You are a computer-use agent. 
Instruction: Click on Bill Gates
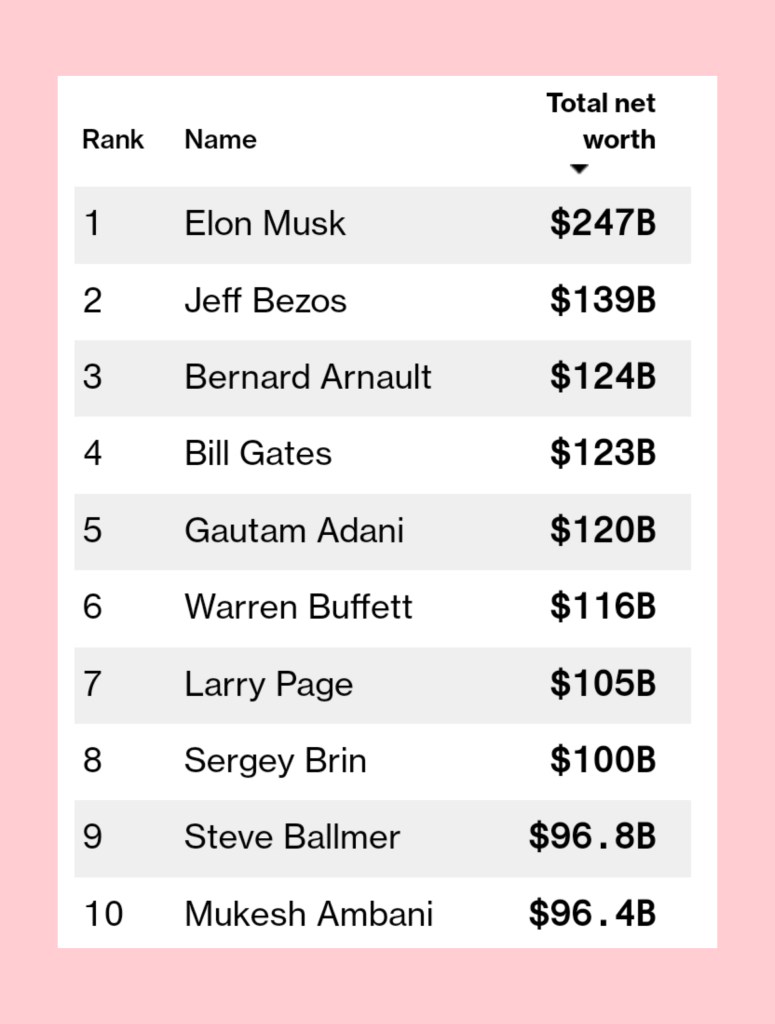point(258,454)
